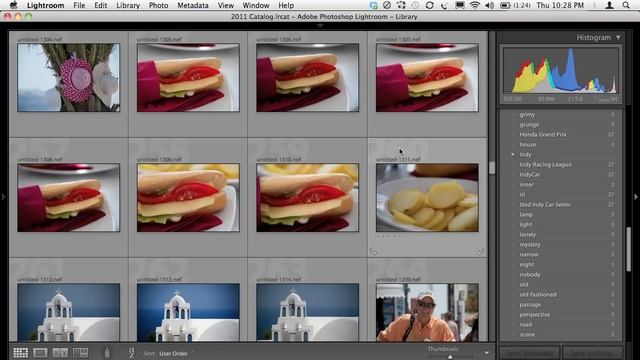
Task: Open Survey view icon
Action: pos(80,353)
